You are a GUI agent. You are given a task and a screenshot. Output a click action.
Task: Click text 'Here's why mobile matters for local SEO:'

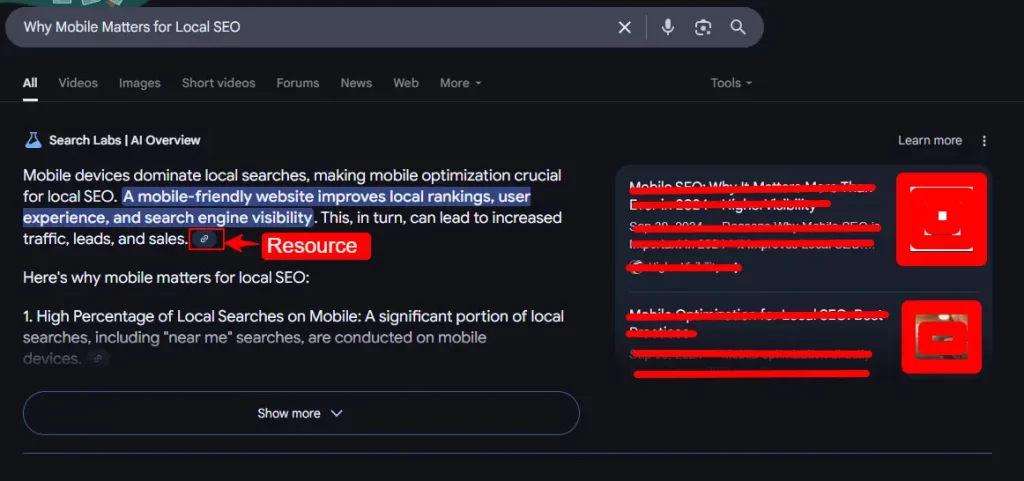tap(165, 277)
